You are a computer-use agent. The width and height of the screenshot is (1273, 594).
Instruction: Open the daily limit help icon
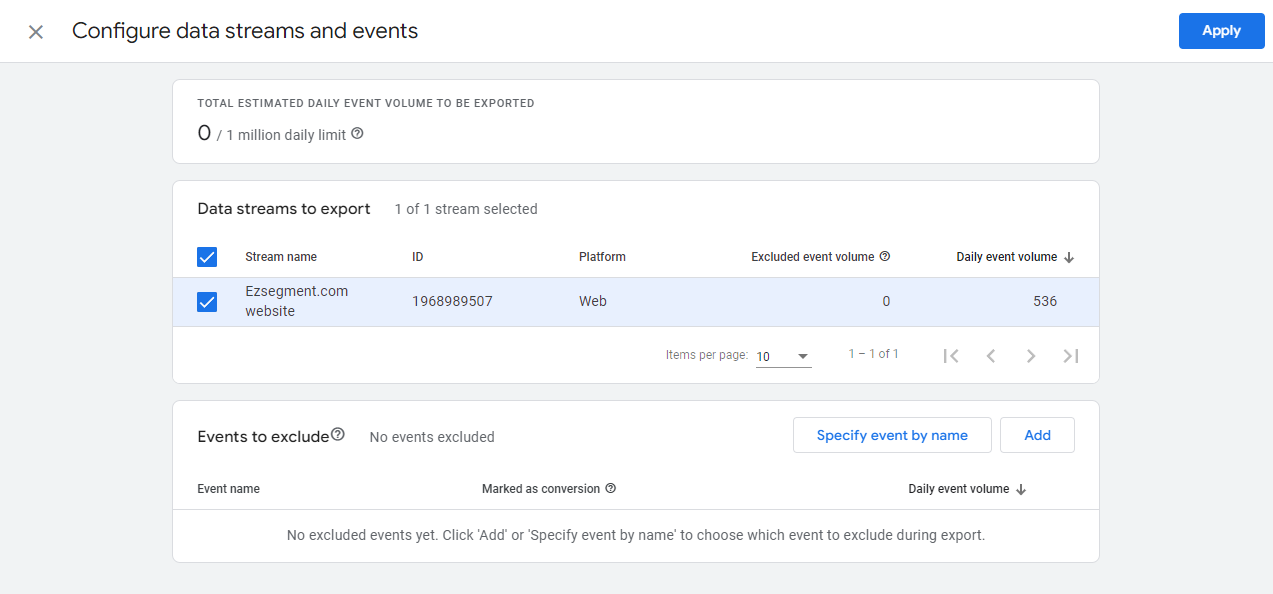point(357,132)
